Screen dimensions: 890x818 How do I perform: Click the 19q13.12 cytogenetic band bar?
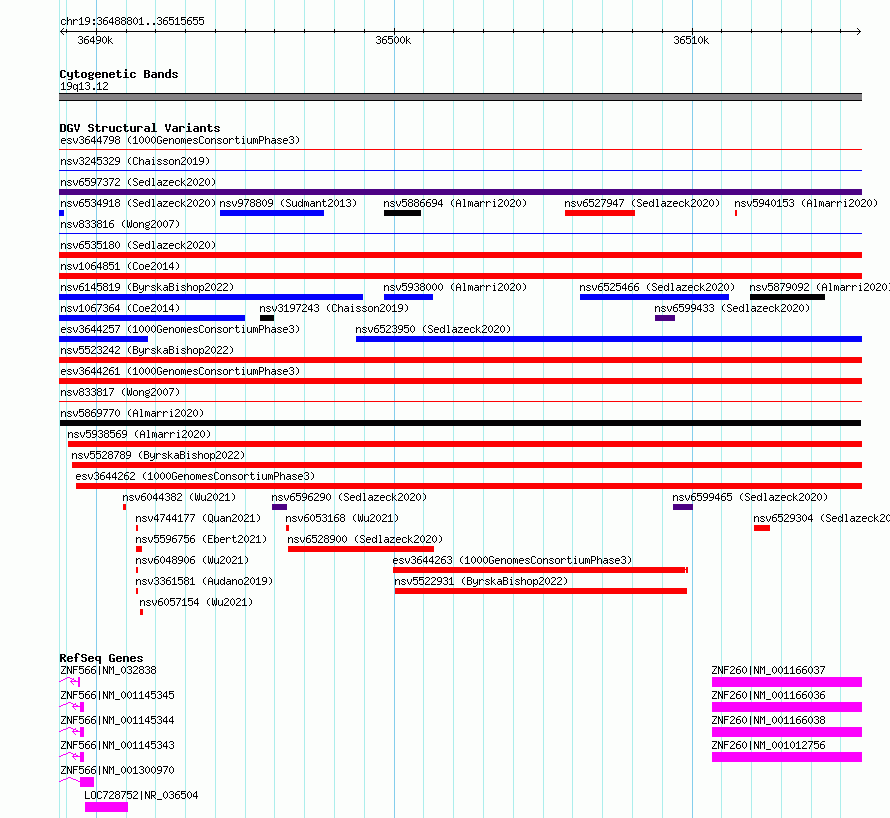(460, 97)
